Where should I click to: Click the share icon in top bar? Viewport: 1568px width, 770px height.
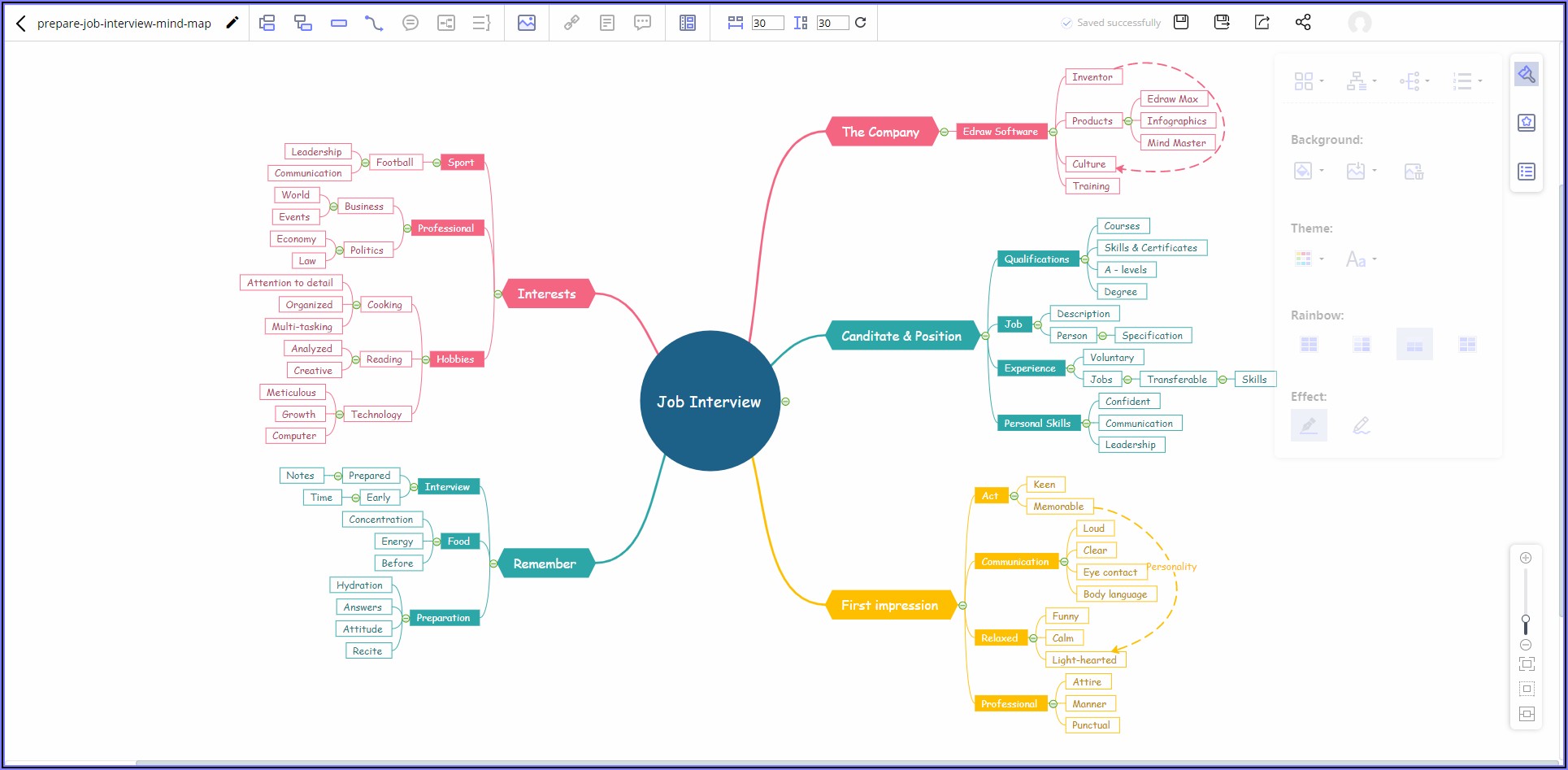tap(1303, 22)
